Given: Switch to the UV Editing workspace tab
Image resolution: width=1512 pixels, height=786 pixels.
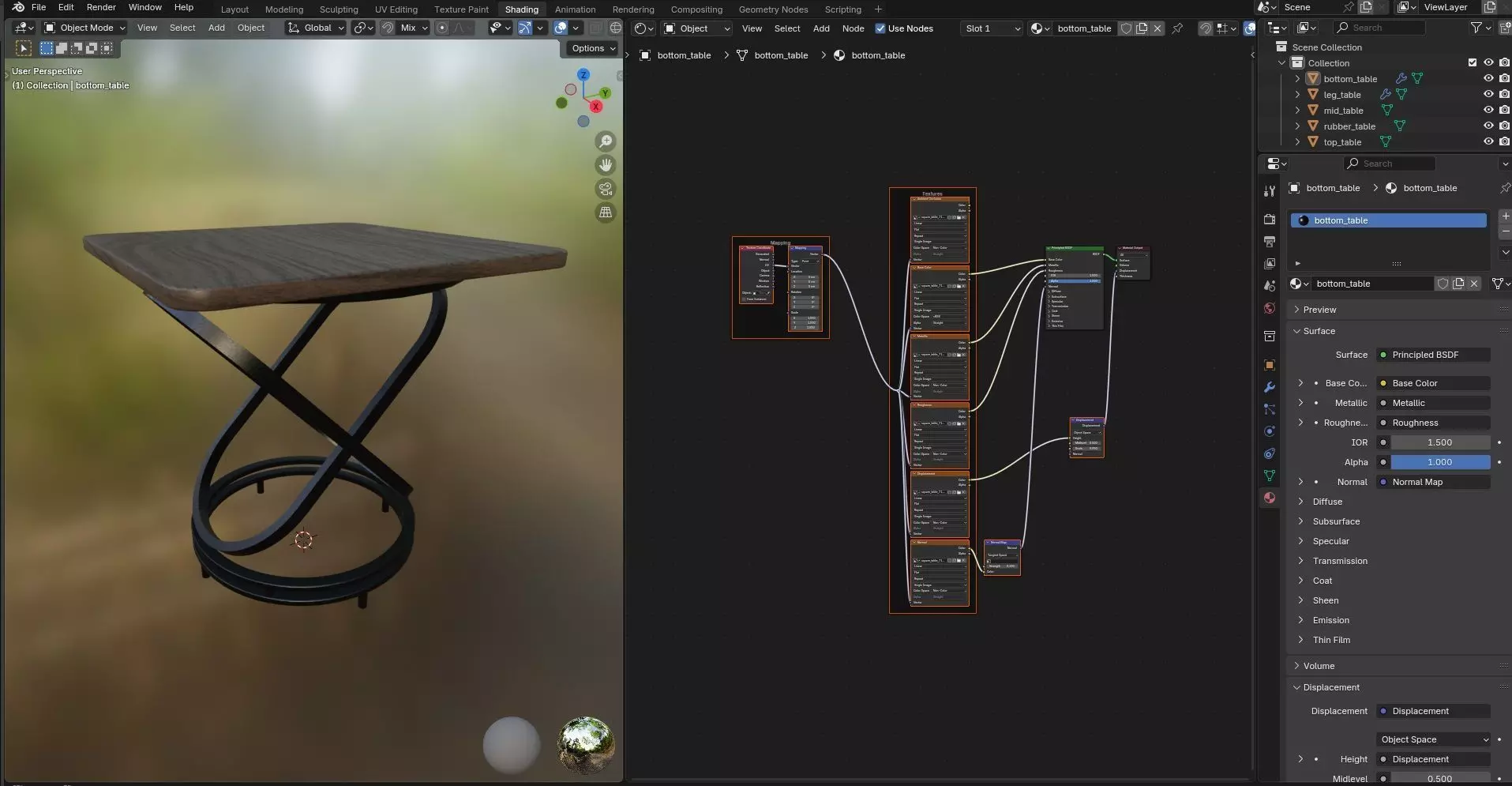Looking at the screenshot, I should click(396, 9).
